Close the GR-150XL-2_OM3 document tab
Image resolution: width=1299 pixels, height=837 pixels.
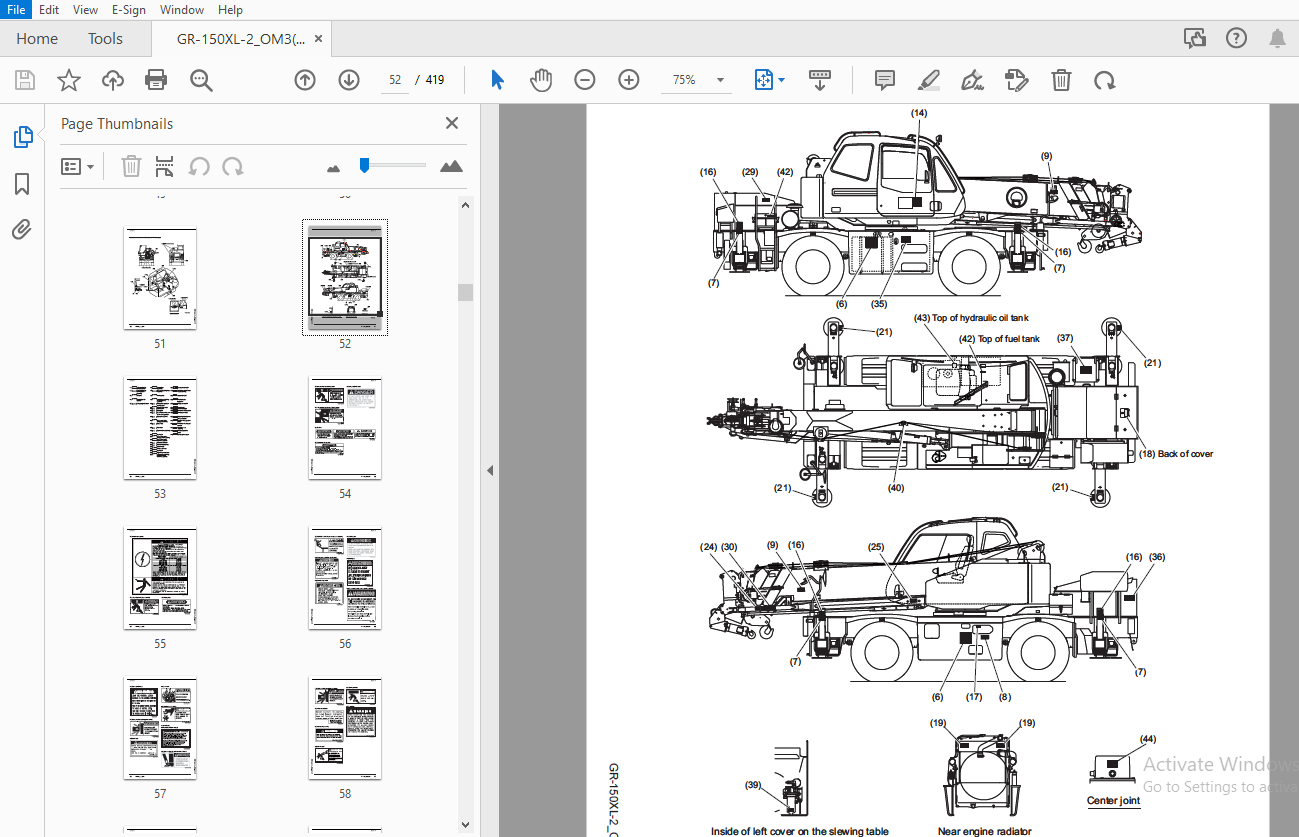click(x=319, y=39)
